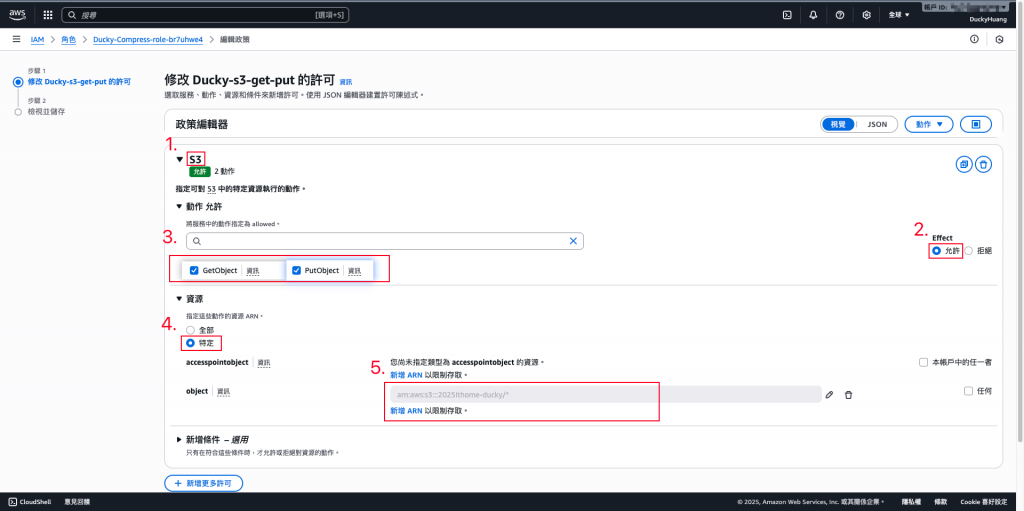Open the 動作 dropdown button
Viewport: 1024px width, 511px height.
pyautogui.click(x=929, y=124)
